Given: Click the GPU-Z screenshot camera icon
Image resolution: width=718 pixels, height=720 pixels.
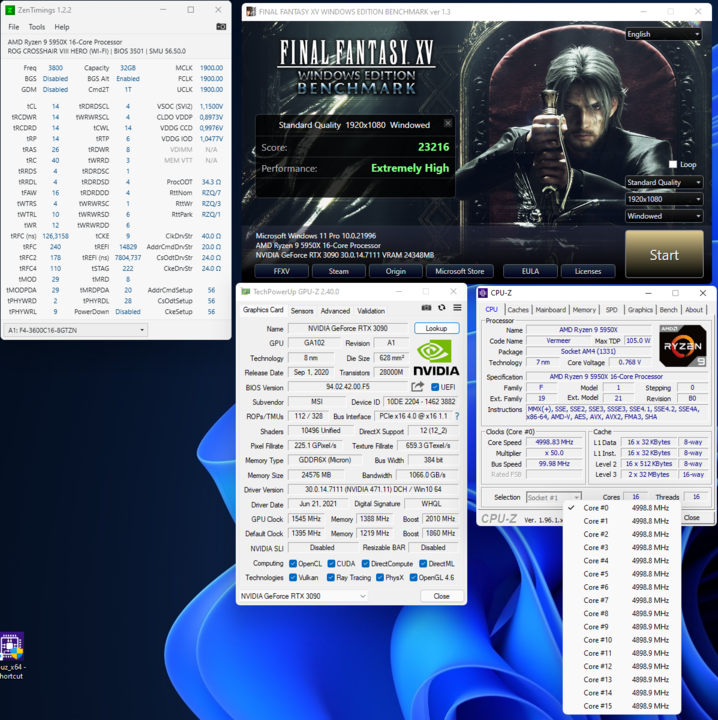Looking at the screenshot, I should (427, 309).
